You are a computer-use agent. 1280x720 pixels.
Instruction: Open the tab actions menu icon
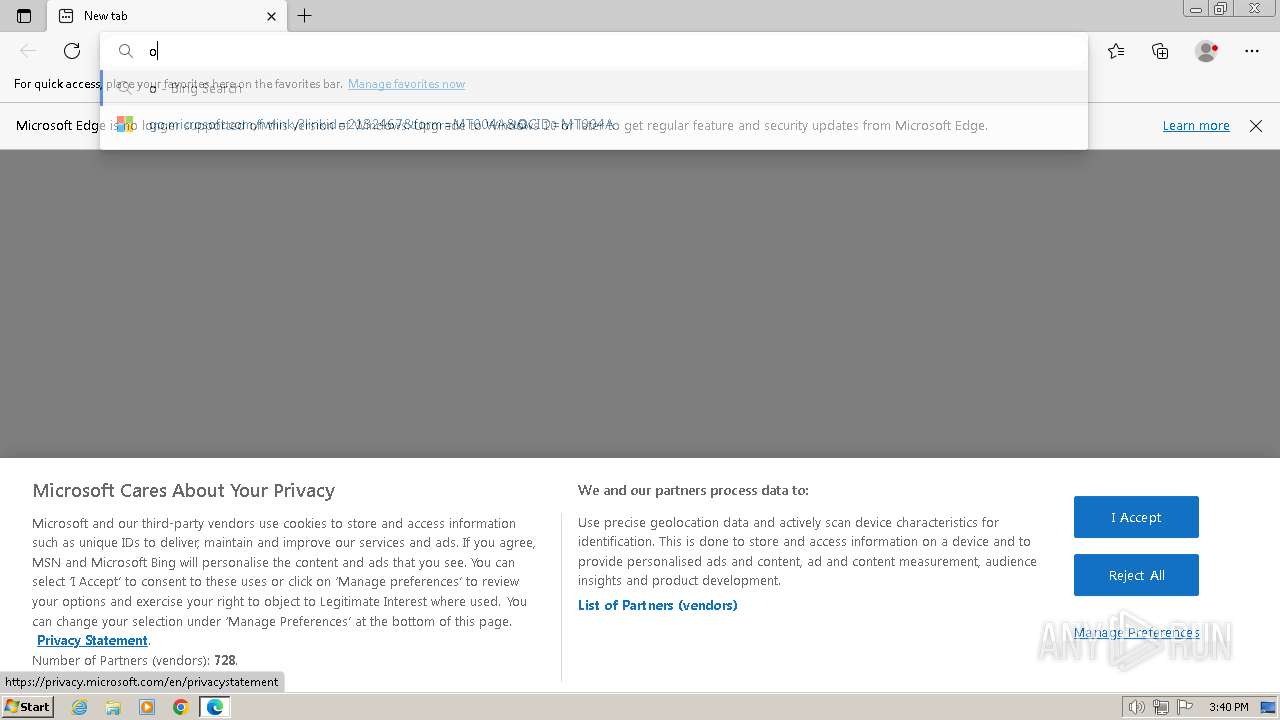24,16
